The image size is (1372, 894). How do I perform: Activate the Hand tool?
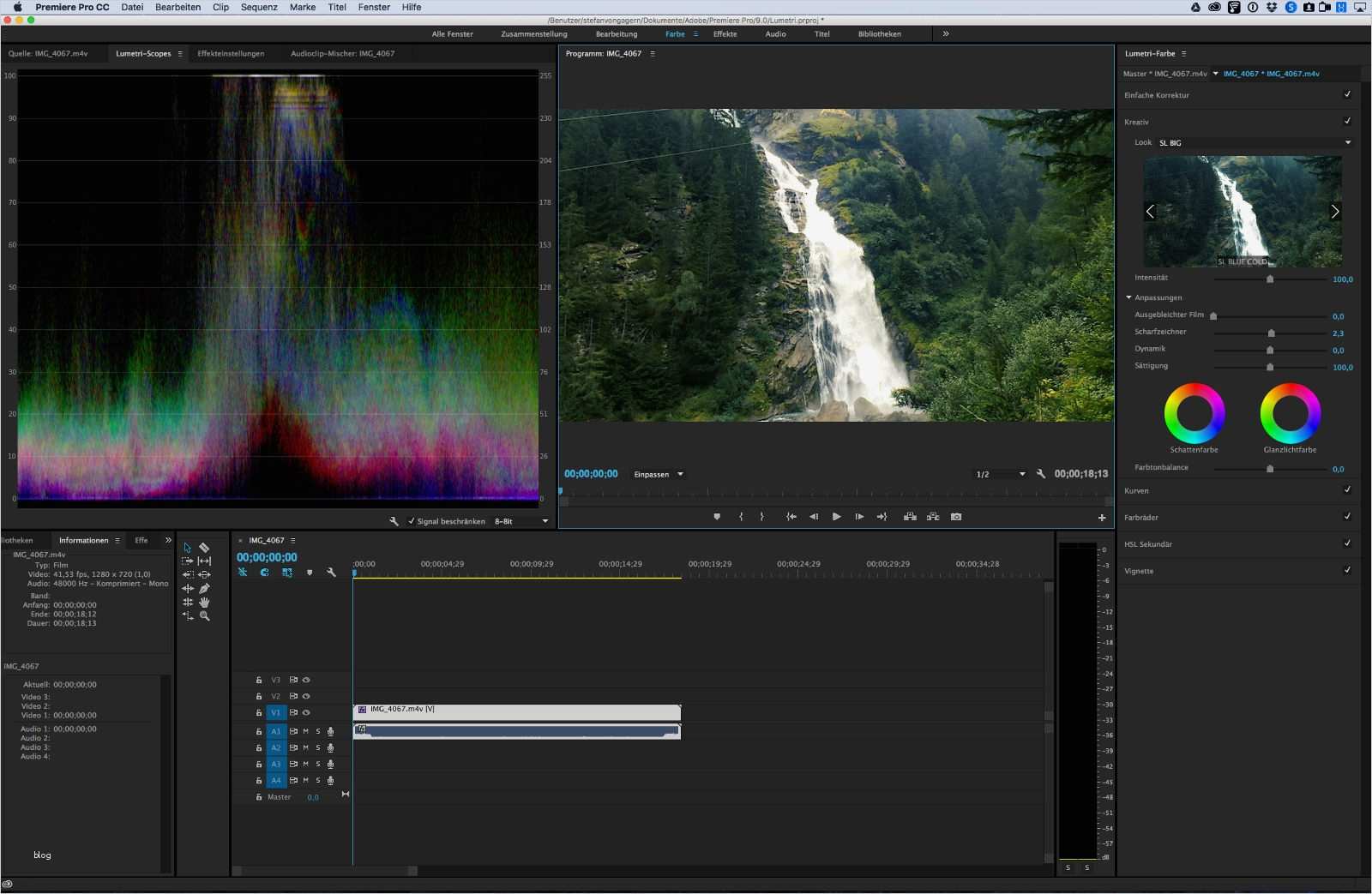[204, 603]
